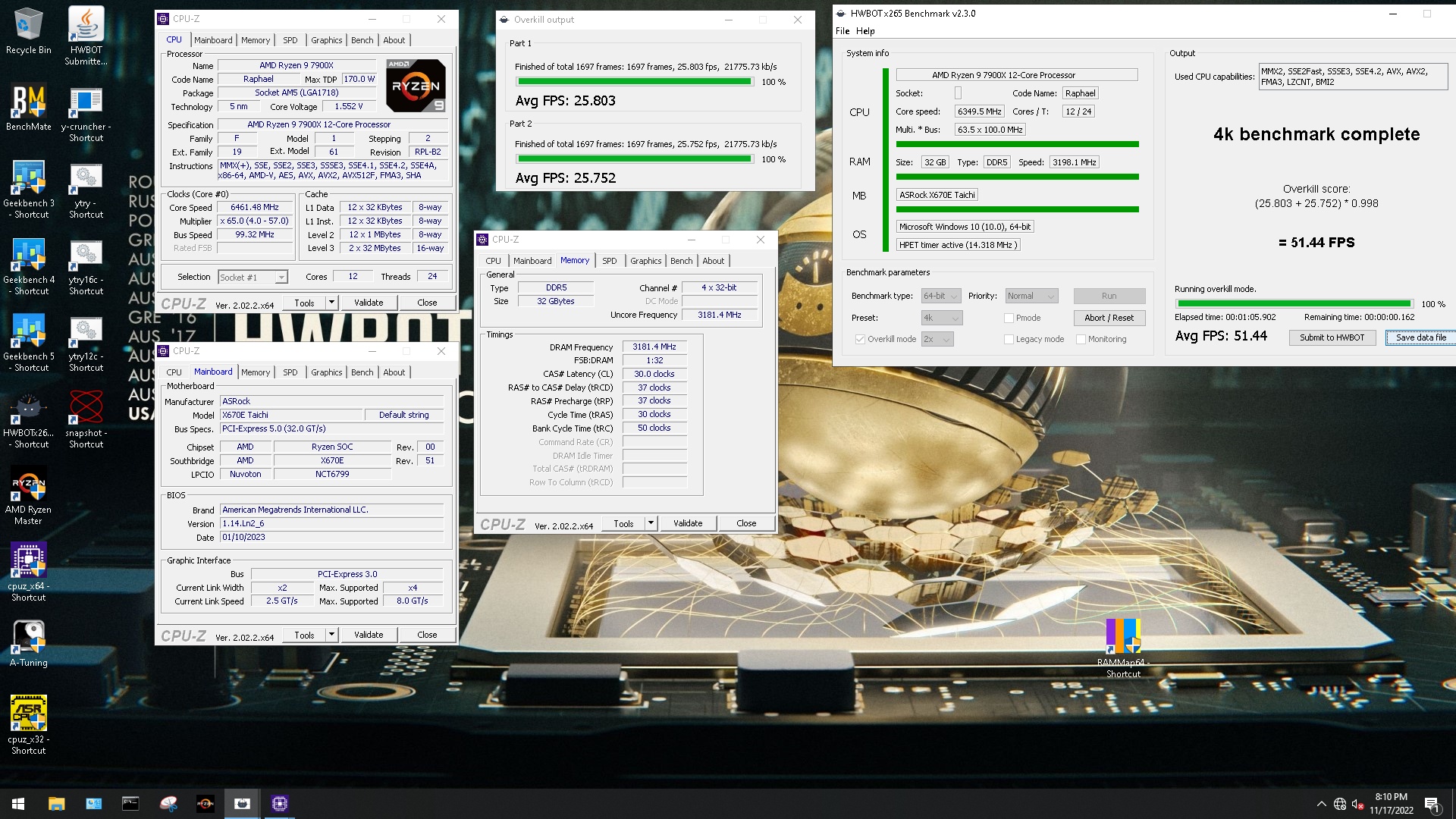Open Preset 4k dropdown
Viewport: 1456px width, 819px height.
(941, 318)
